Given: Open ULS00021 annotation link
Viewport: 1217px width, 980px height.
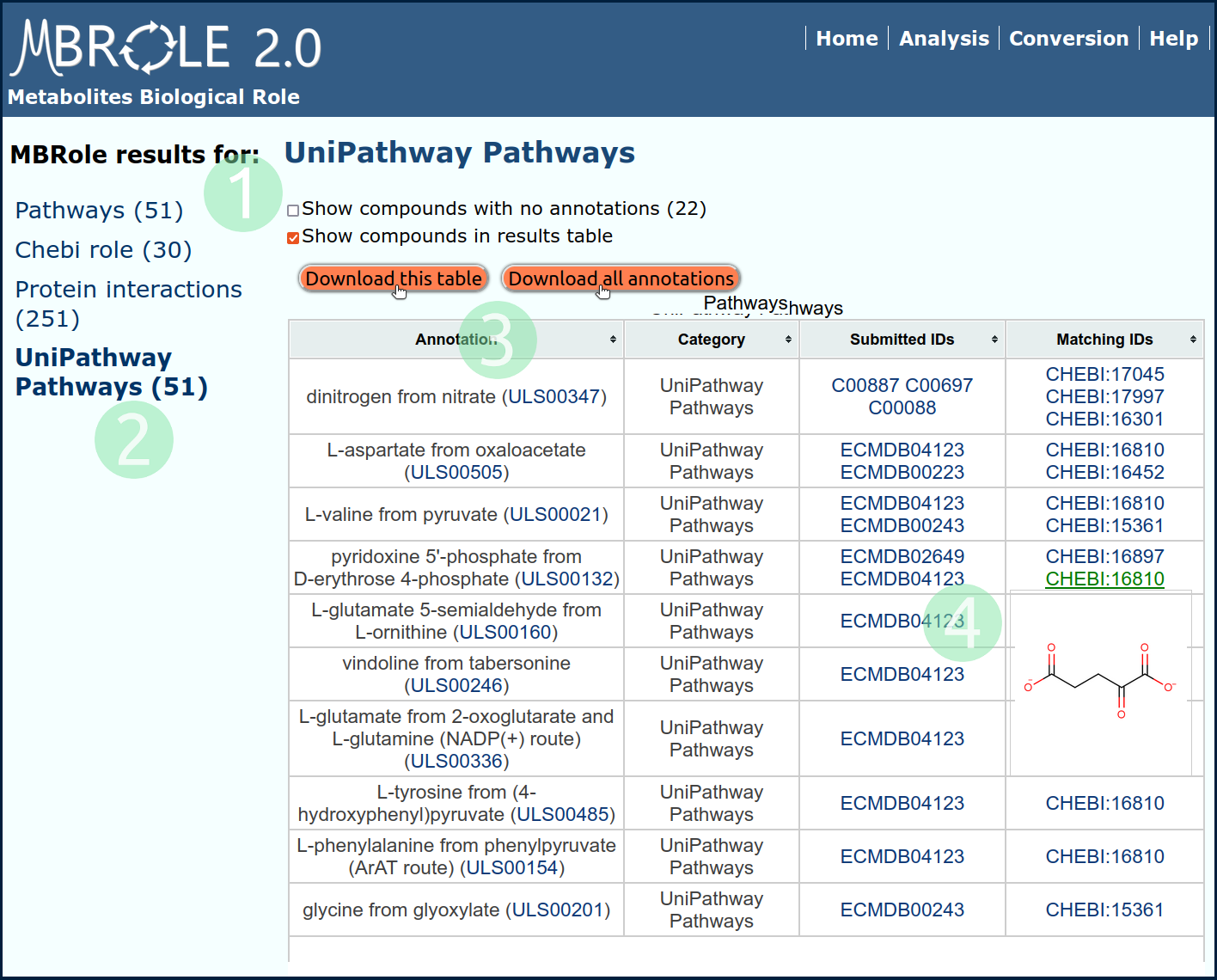Looking at the screenshot, I should tap(555, 514).
